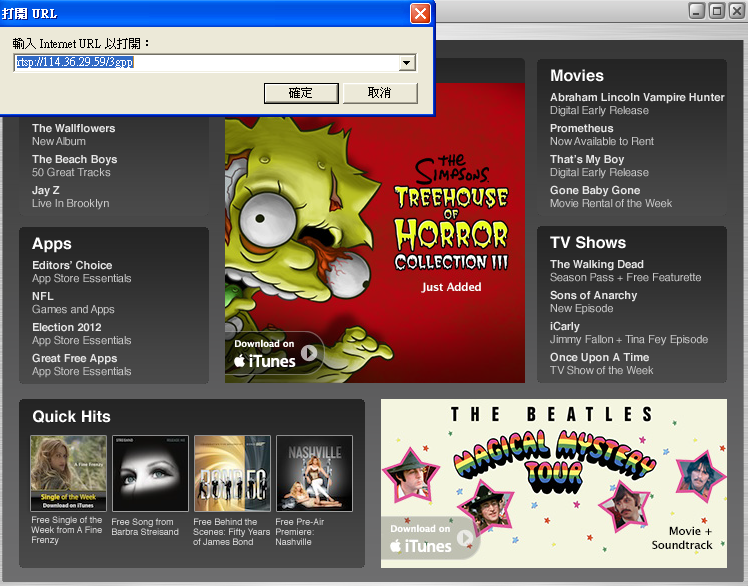Open Once Upon A Time link
Image resolution: width=748 pixels, height=586 pixels.
[x=602, y=364]
